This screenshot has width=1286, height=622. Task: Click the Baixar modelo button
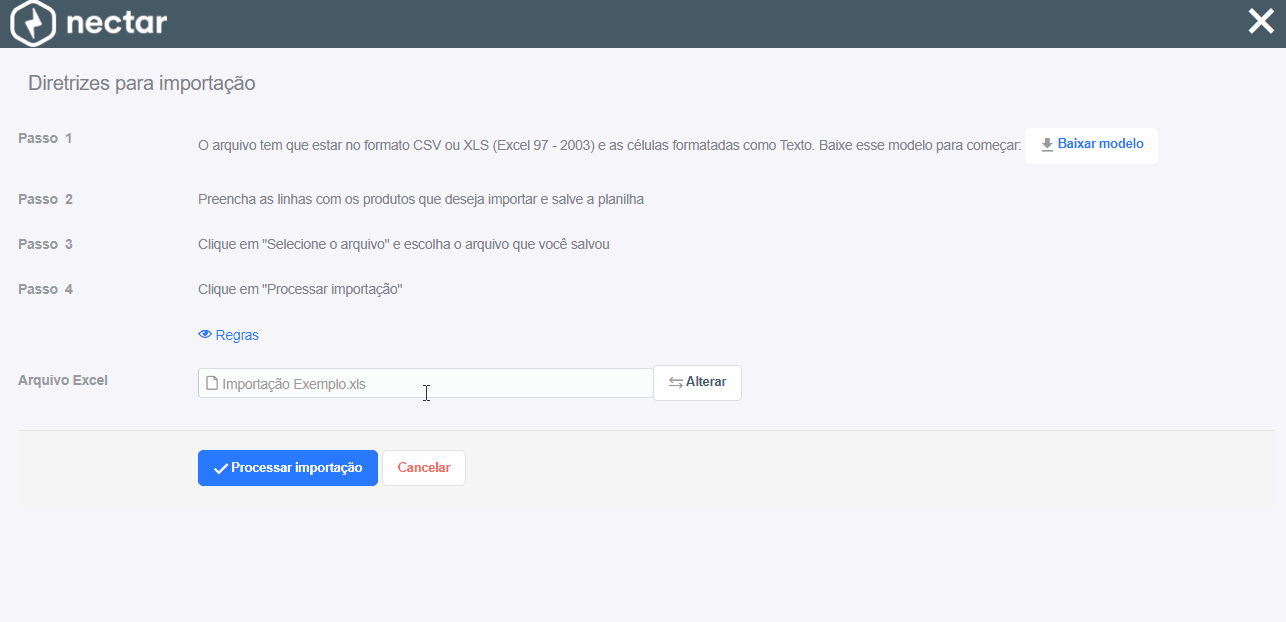pyautogui.click(x=1091, y=145)
